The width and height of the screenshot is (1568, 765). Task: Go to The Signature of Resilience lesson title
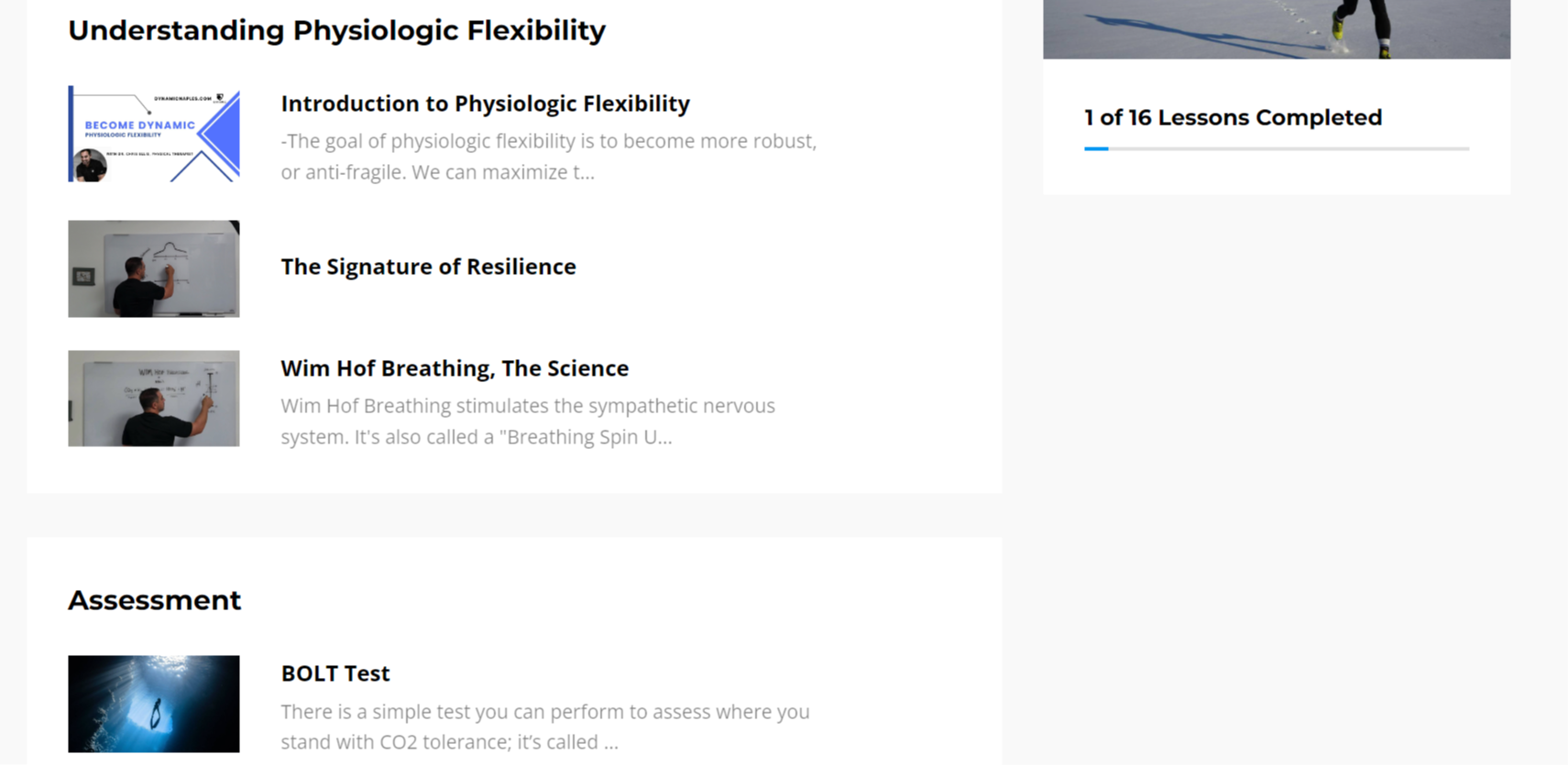pos(428,267)
